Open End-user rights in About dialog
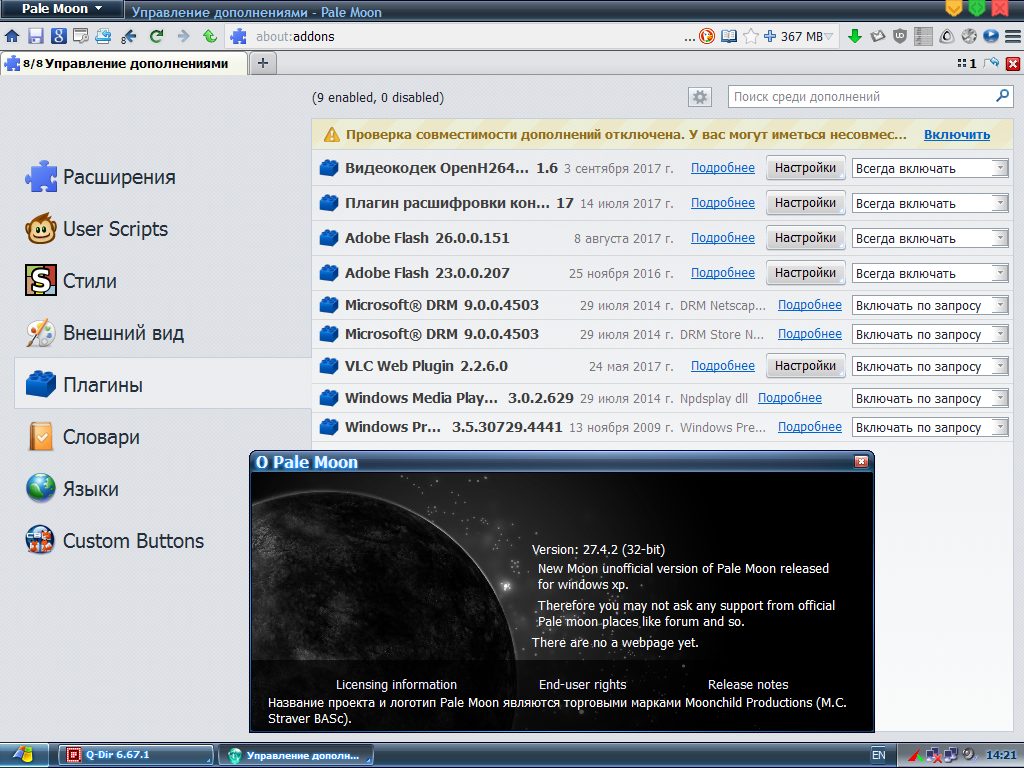 tap(583, 684)
